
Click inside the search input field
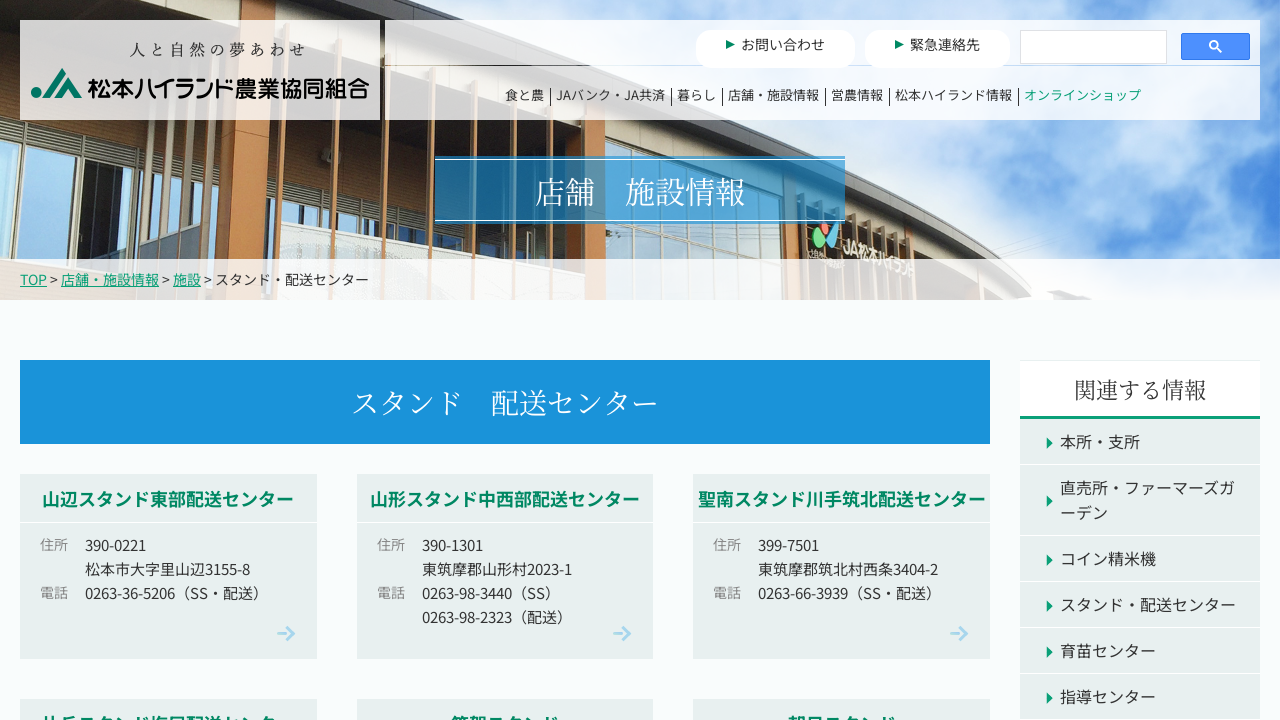(1093, 46)
